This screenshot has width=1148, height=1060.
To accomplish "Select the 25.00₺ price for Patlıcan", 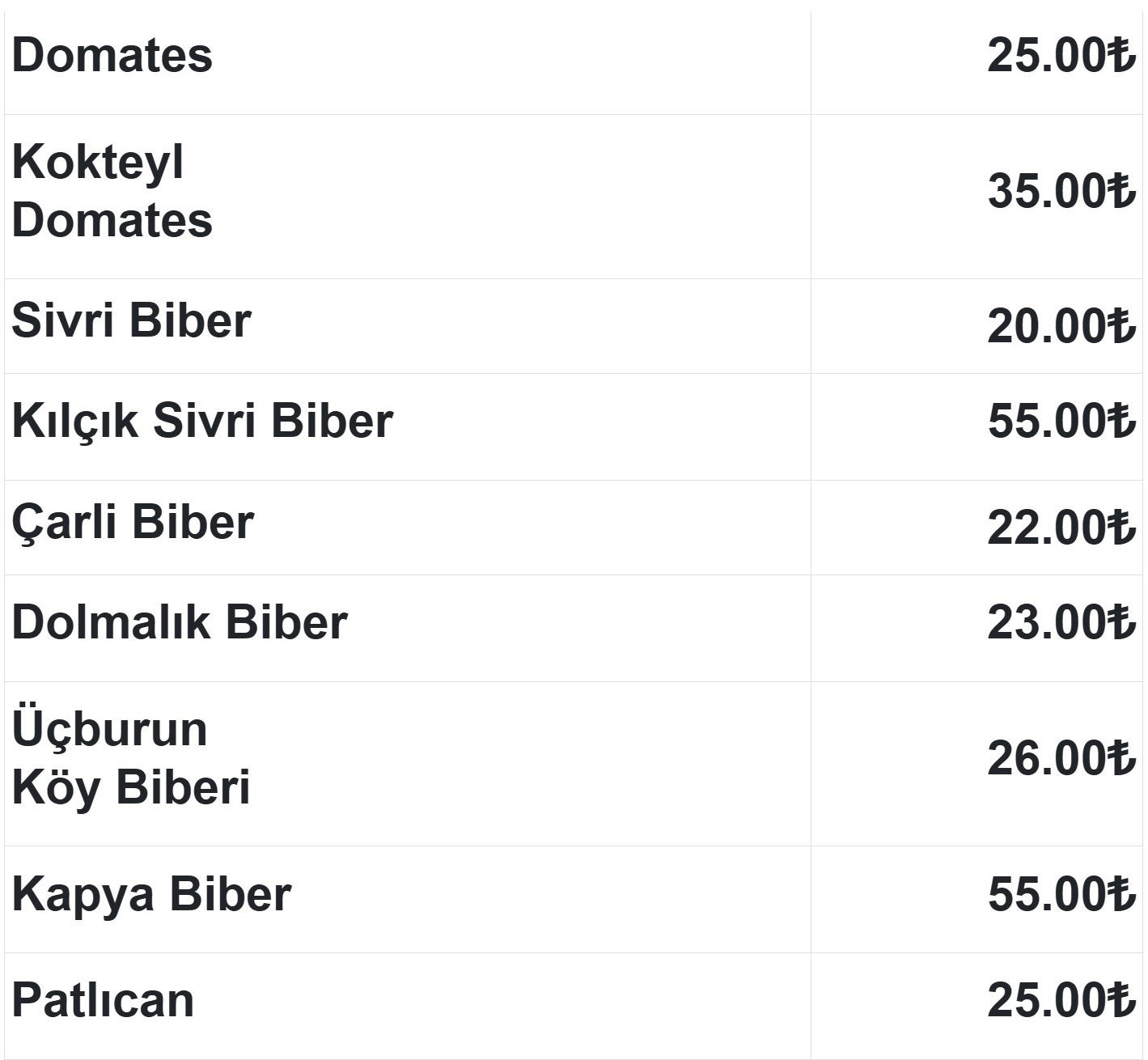I will (x=1060, y=1000).
